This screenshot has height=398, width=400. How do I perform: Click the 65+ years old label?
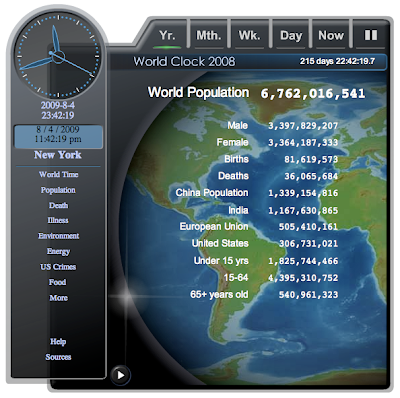[x=219, y=295]
